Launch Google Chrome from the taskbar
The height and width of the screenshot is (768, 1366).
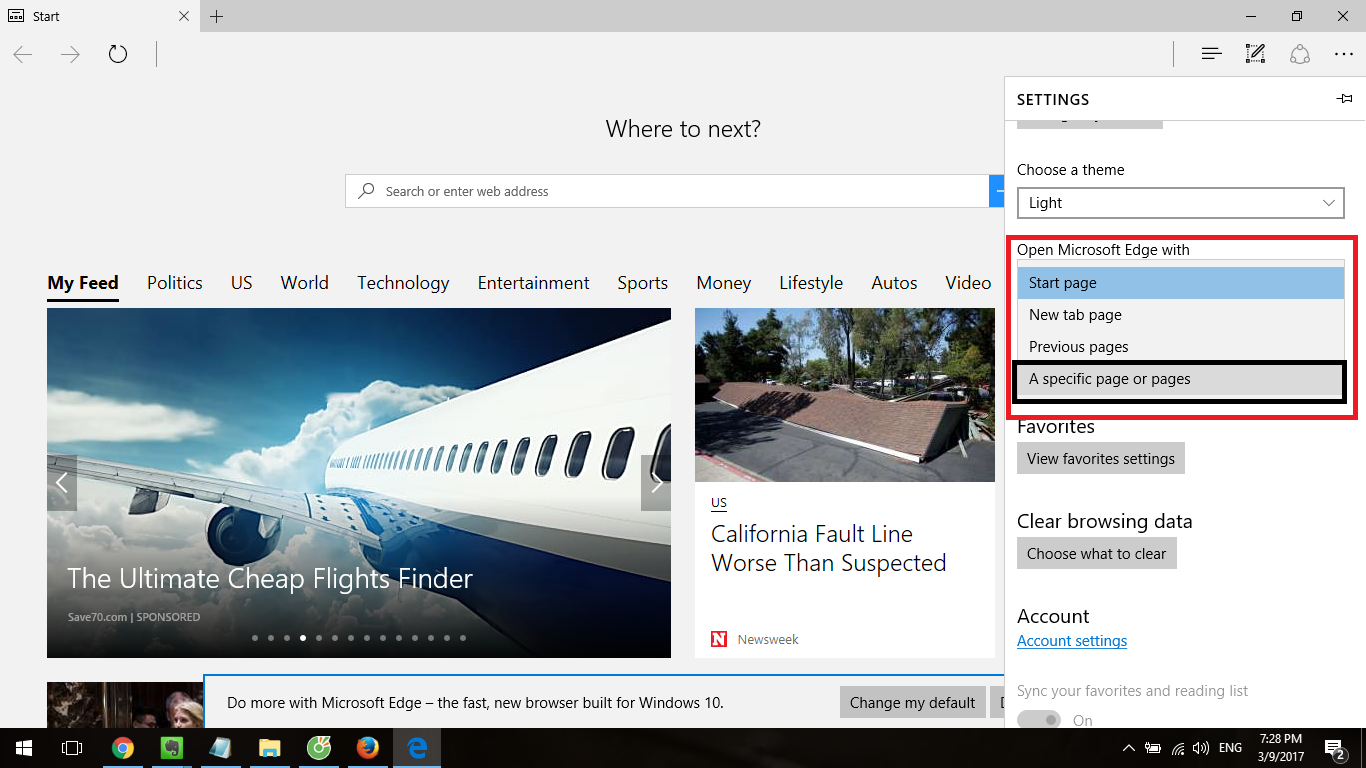(123, 748)
